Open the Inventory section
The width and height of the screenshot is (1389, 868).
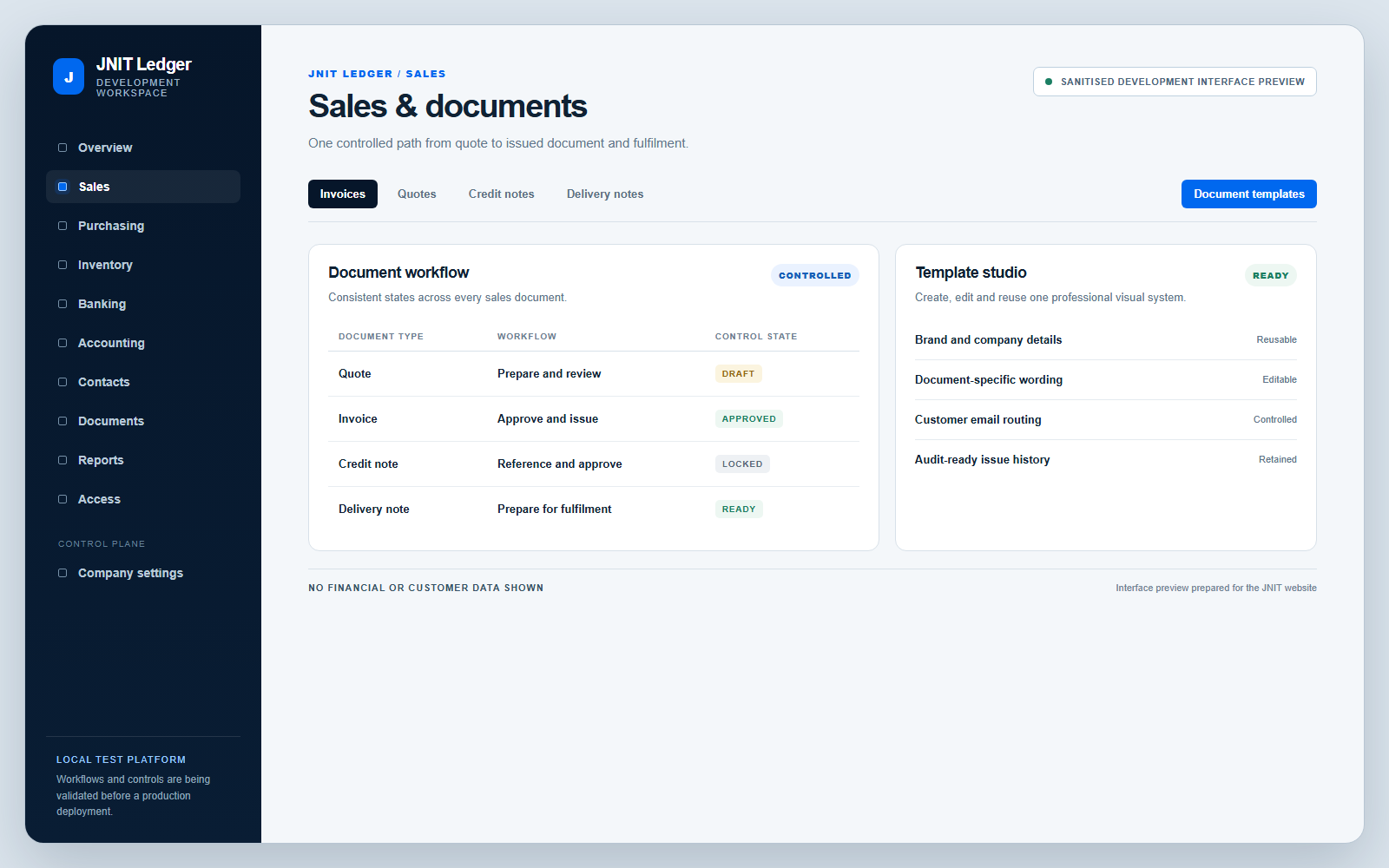point(143,265)
